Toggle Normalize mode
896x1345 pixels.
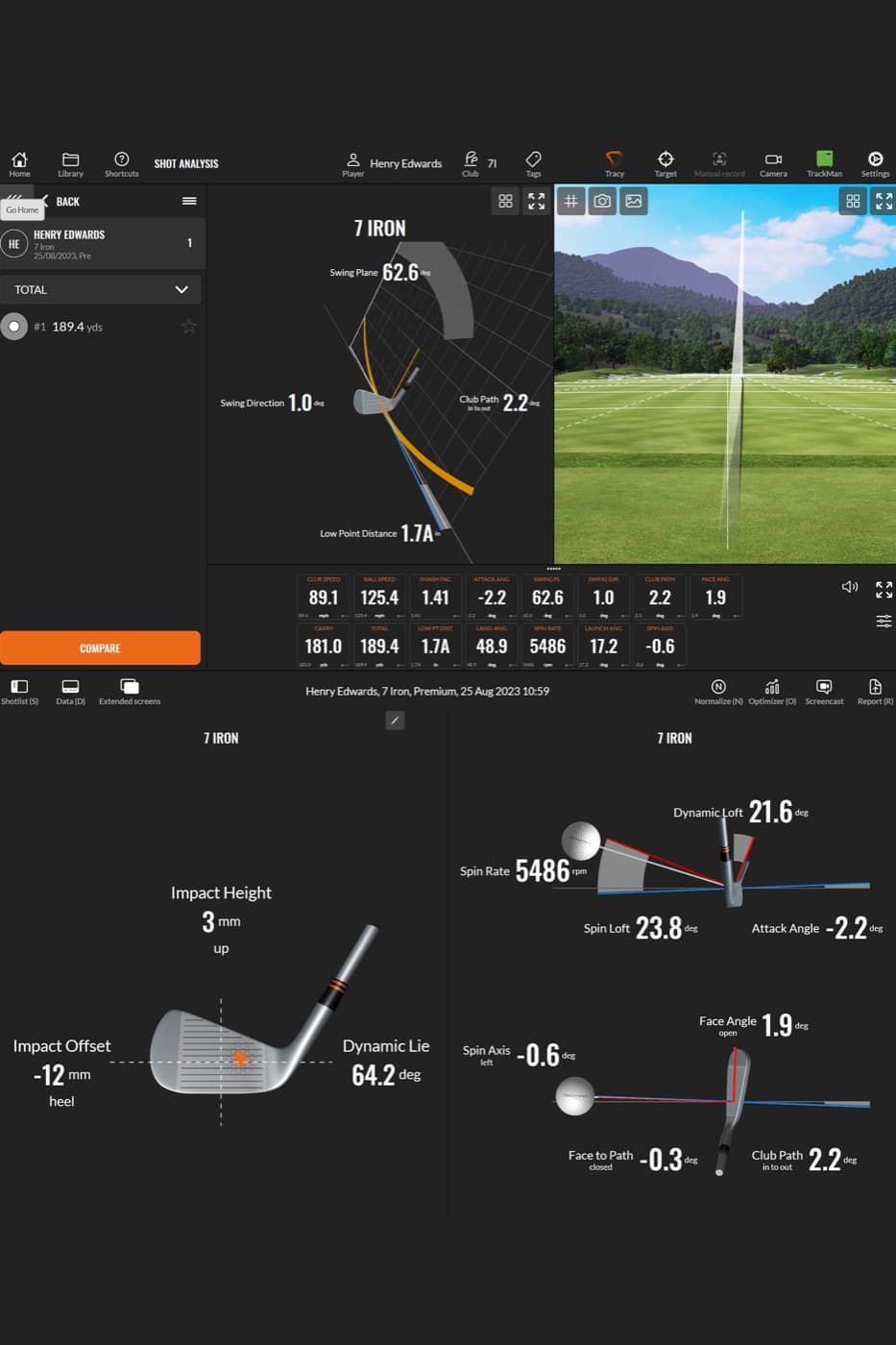(x=718, y=692)
